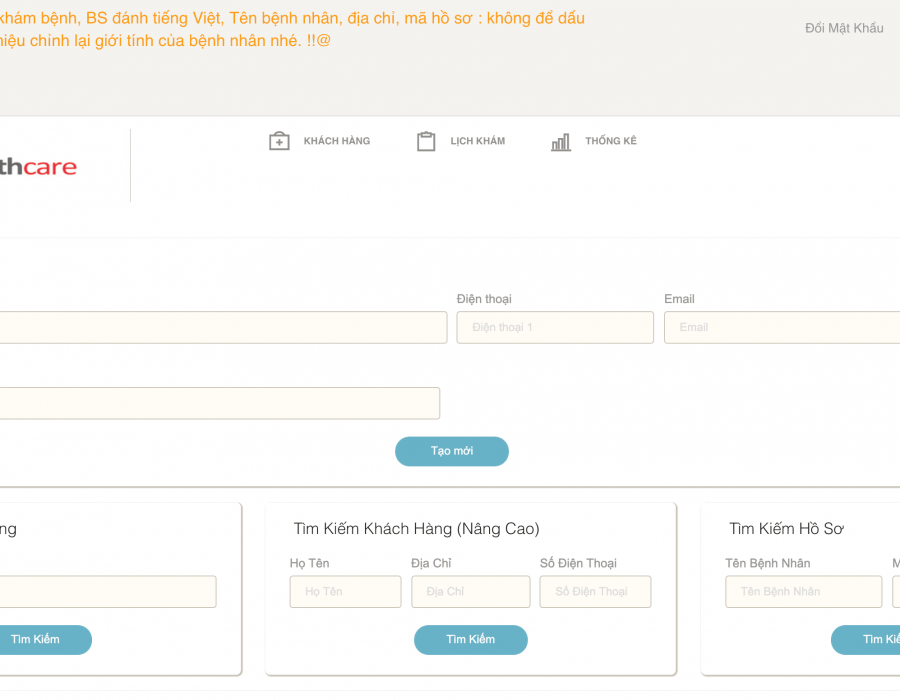Click the Thống Kê bar chart icon
This screenshot has width=900, height=700.
tap(561, 142)
